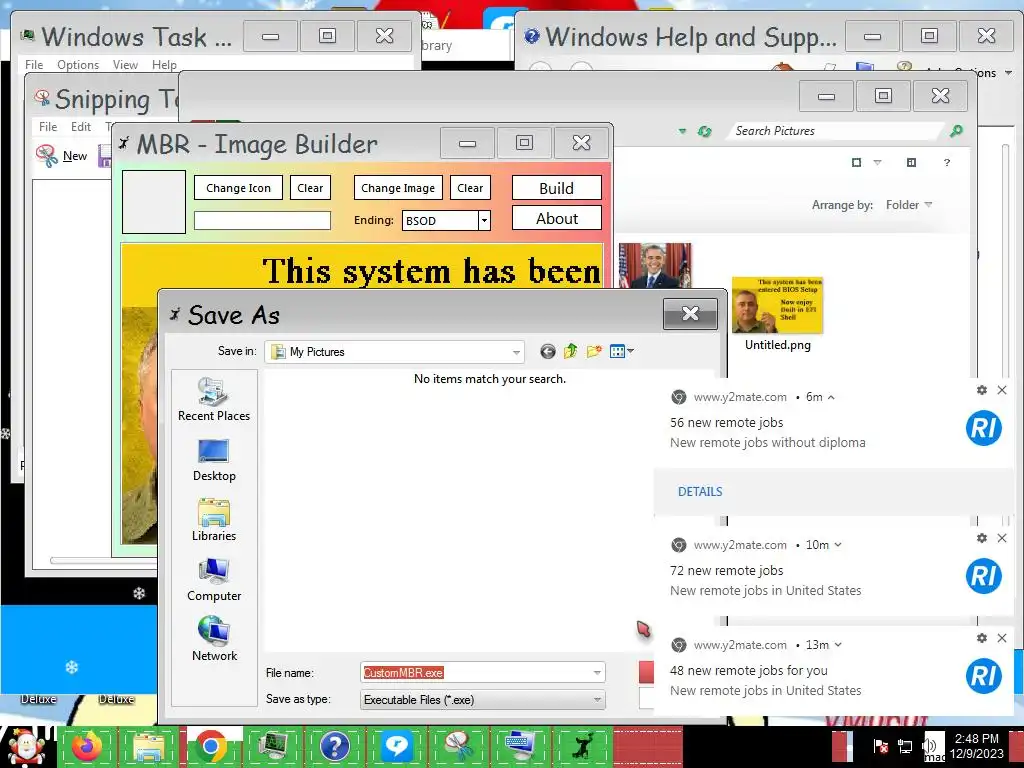
Task: Click the help question mark in Pictures window
Action: [x=947, y=163]
